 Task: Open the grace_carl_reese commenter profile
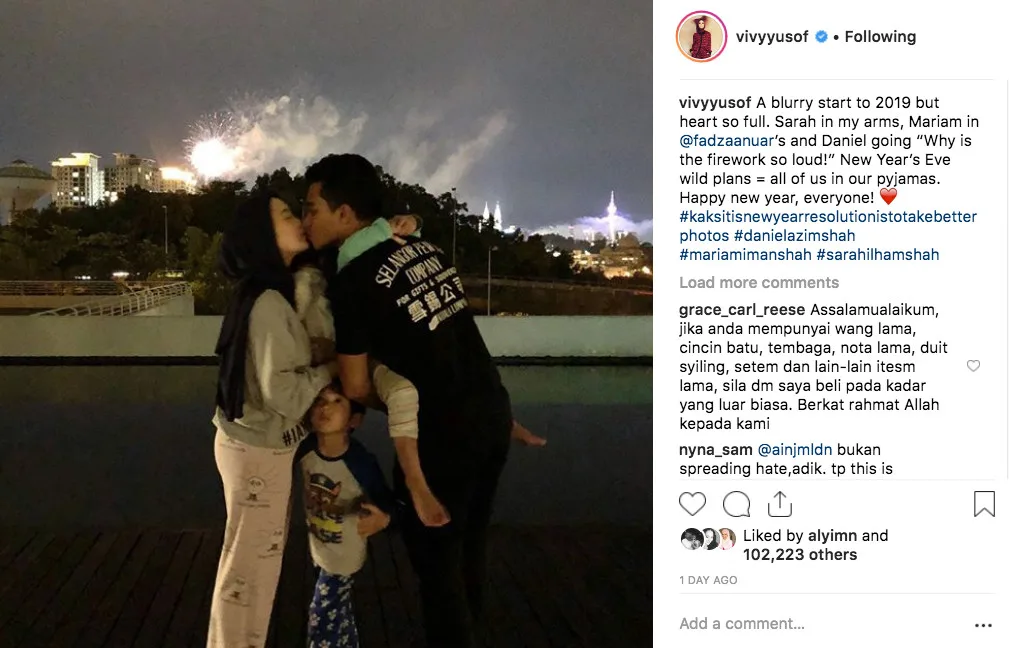point(742,310)
